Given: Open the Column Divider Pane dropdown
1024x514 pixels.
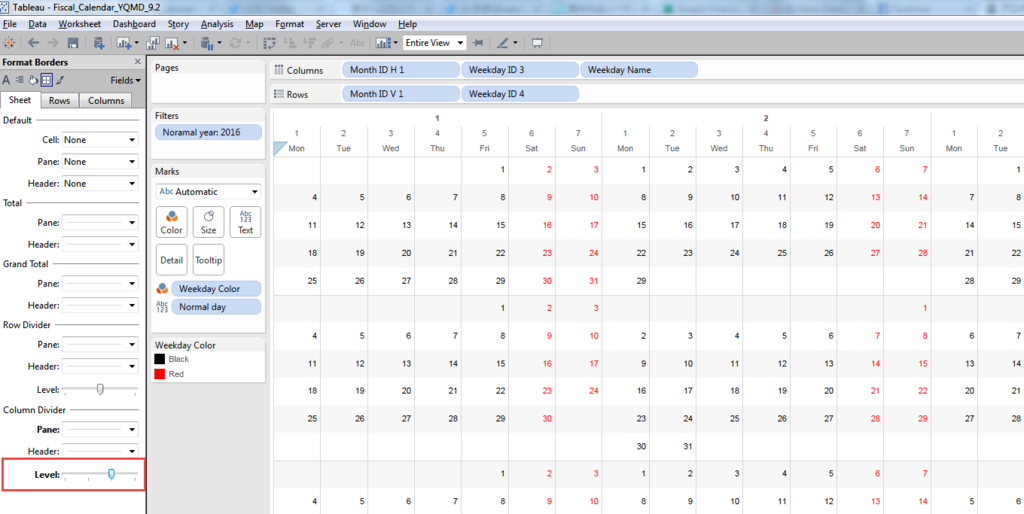Looking at the screenshot, I should (x=100, y=430).
